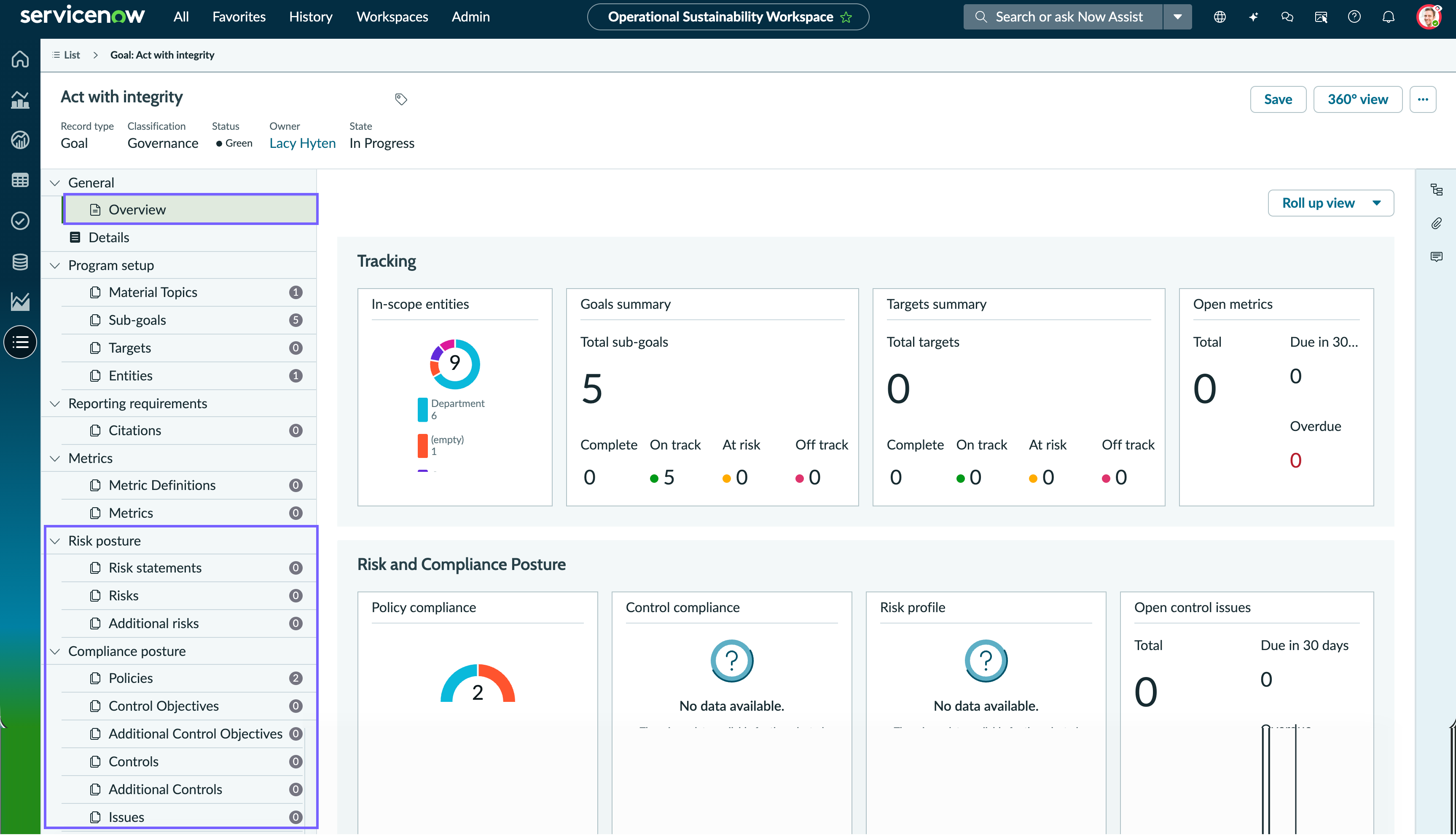This screenshot has width=1456, height=835.
Task: Open the globe scope selector icon
Action: click(1220, 16)
